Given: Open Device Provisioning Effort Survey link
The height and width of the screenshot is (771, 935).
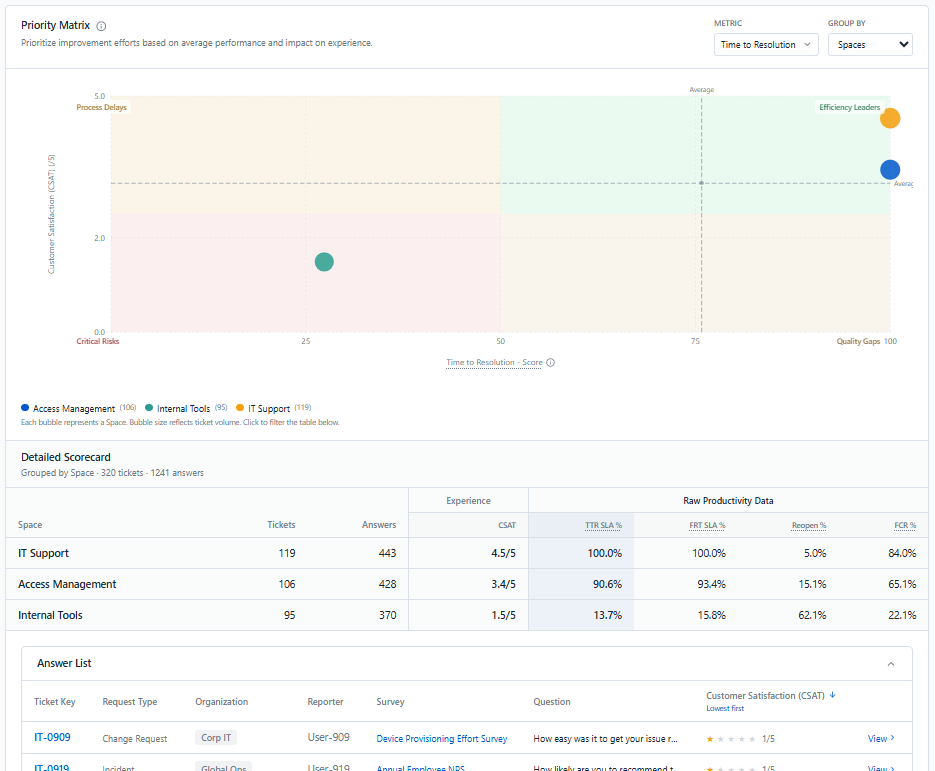Looking at the screenshot, I should [442, 738].
